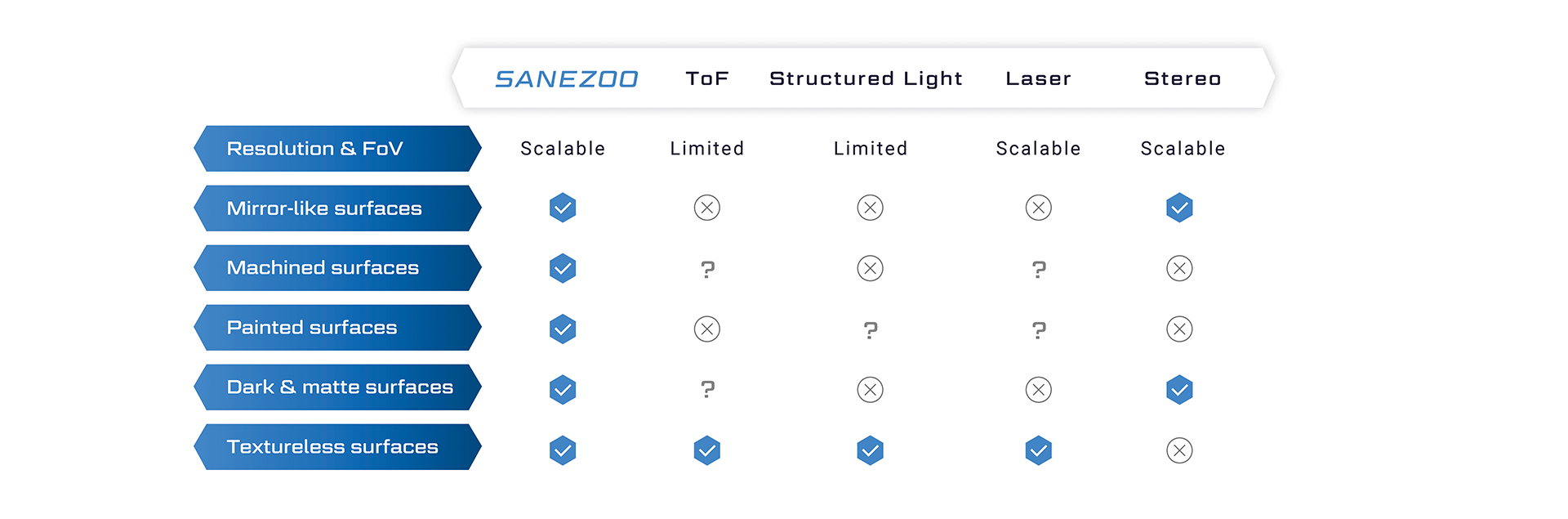Click Laser question mark in Painted surfaces row

pyautogui.click(x=1039, y=330)
